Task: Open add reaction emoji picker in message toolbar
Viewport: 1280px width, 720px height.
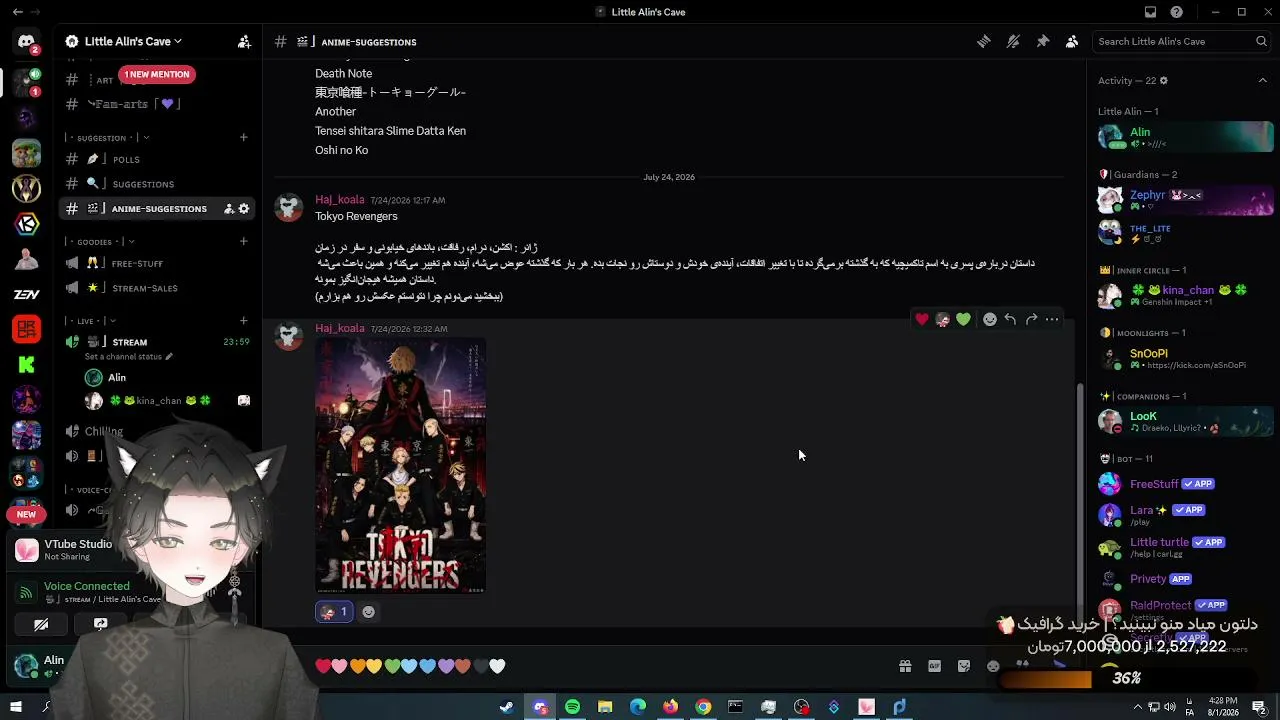Action: tap(990, 319)
